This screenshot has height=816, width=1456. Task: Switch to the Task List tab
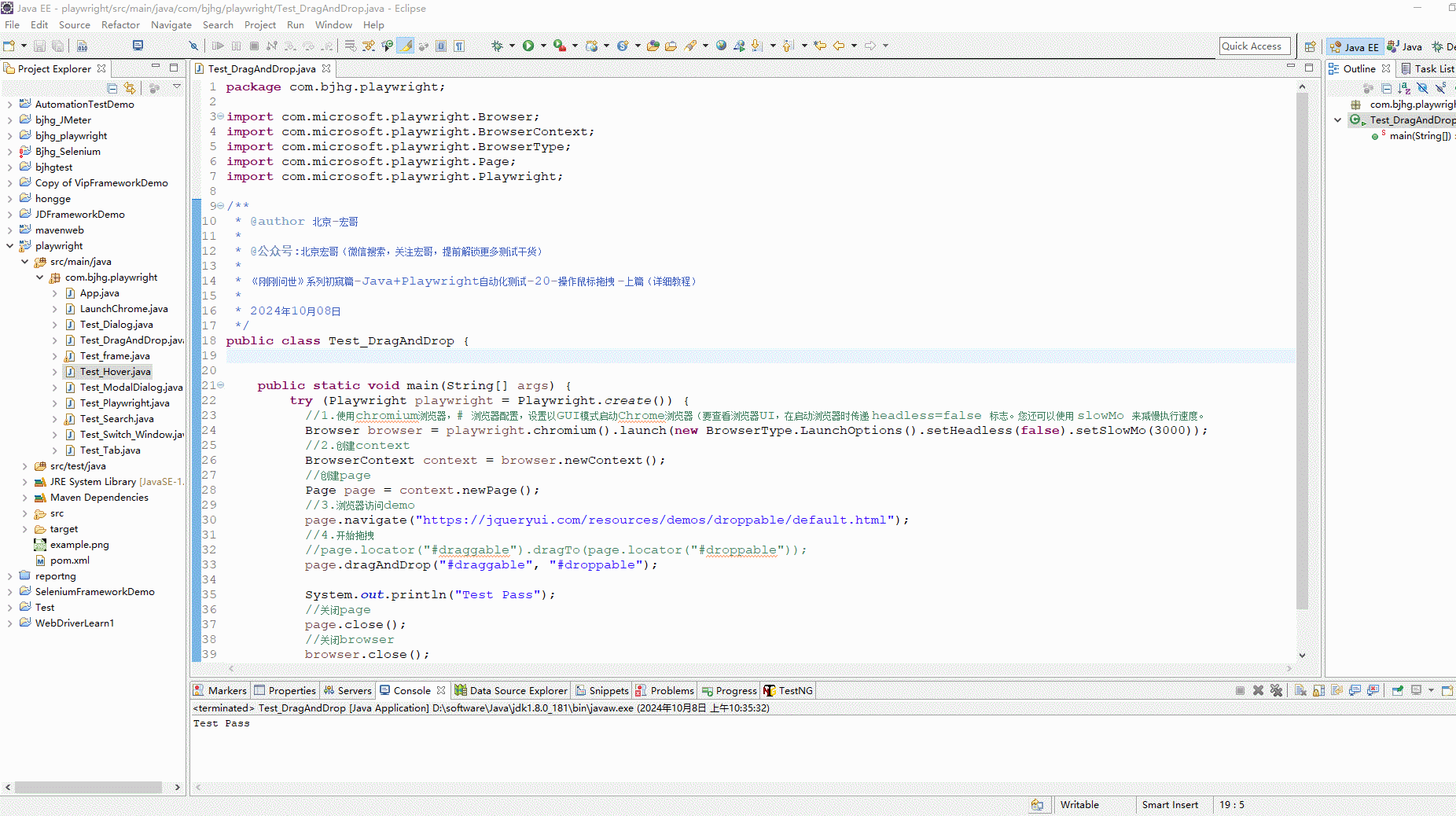pos(1428,69)
